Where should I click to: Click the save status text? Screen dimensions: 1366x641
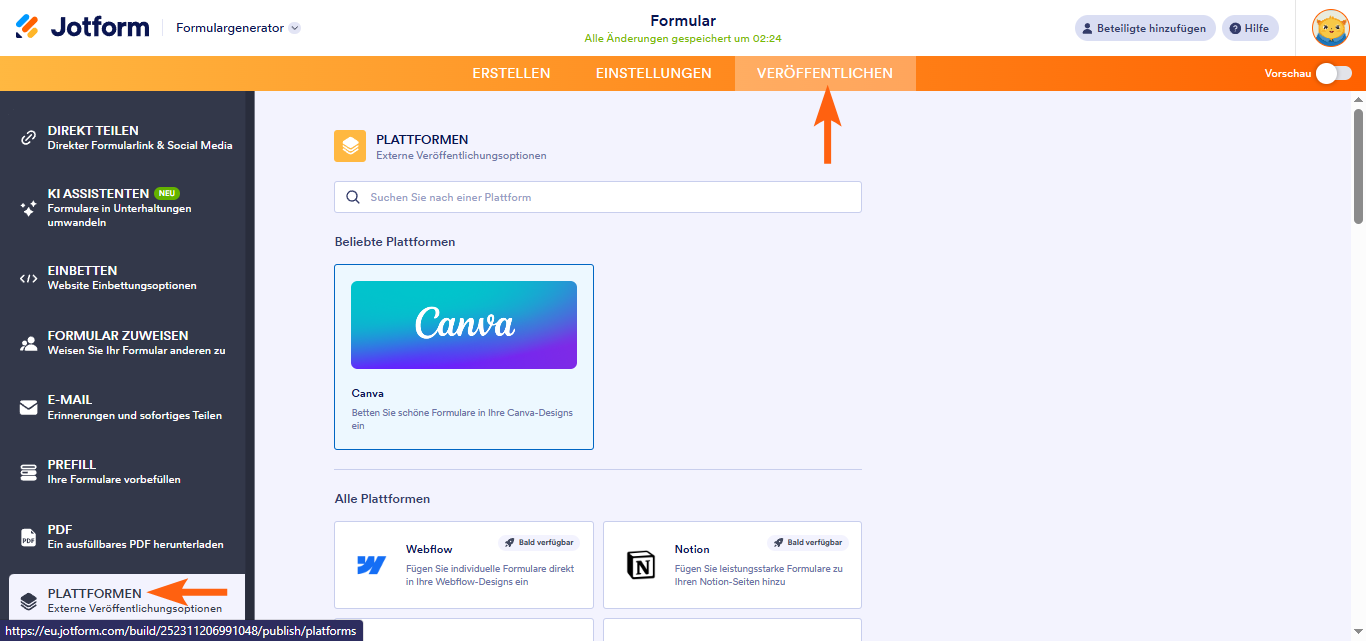click(683, 39)
